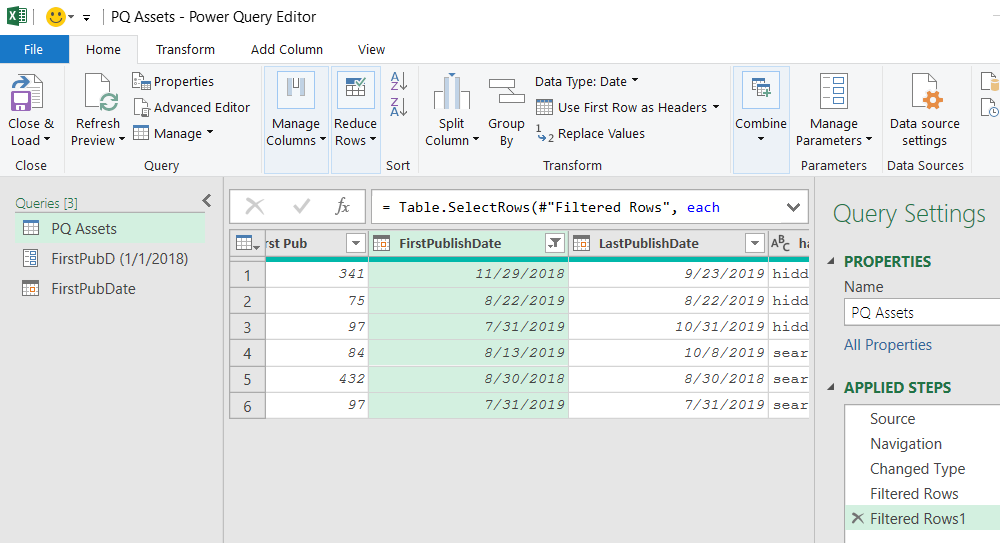Click the FirstPublishDate date type icon
The image size is (1000, 543).
[x=381, y=243]
